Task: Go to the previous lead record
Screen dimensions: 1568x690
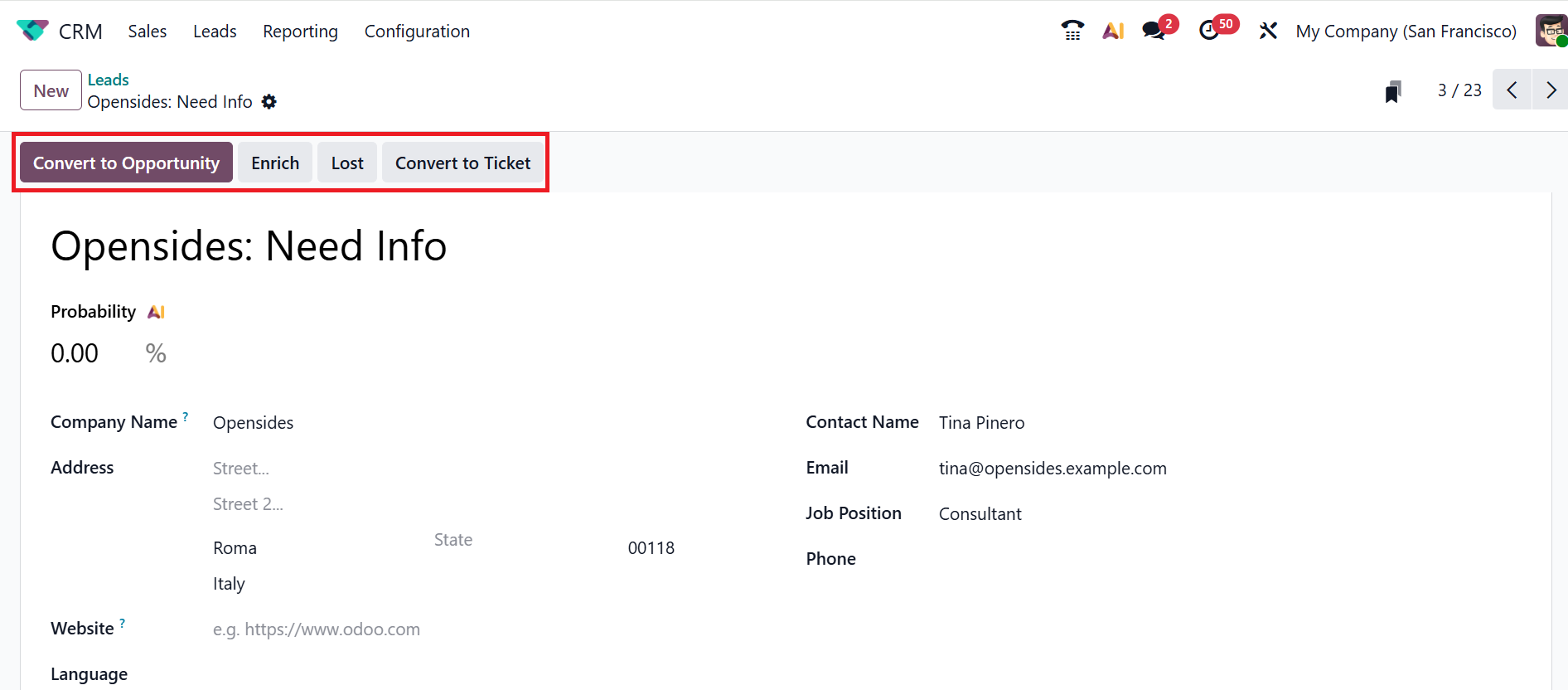Action: coord(1512,90)
